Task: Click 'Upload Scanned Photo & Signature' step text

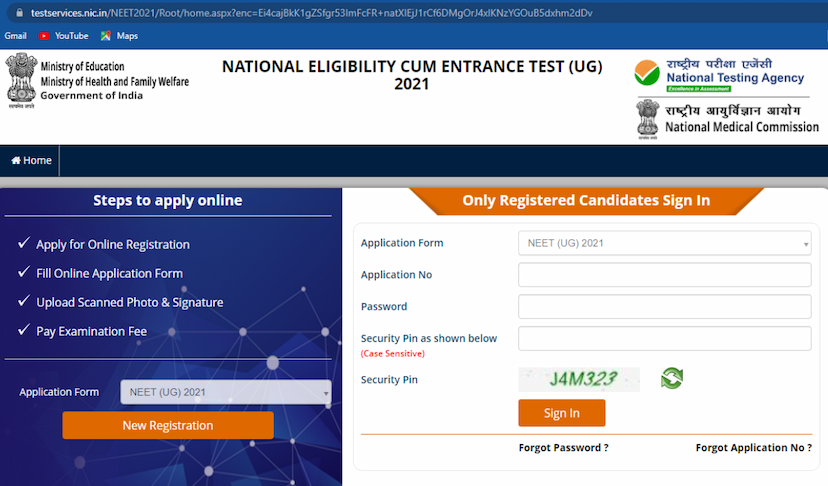Action: (129, 302)
